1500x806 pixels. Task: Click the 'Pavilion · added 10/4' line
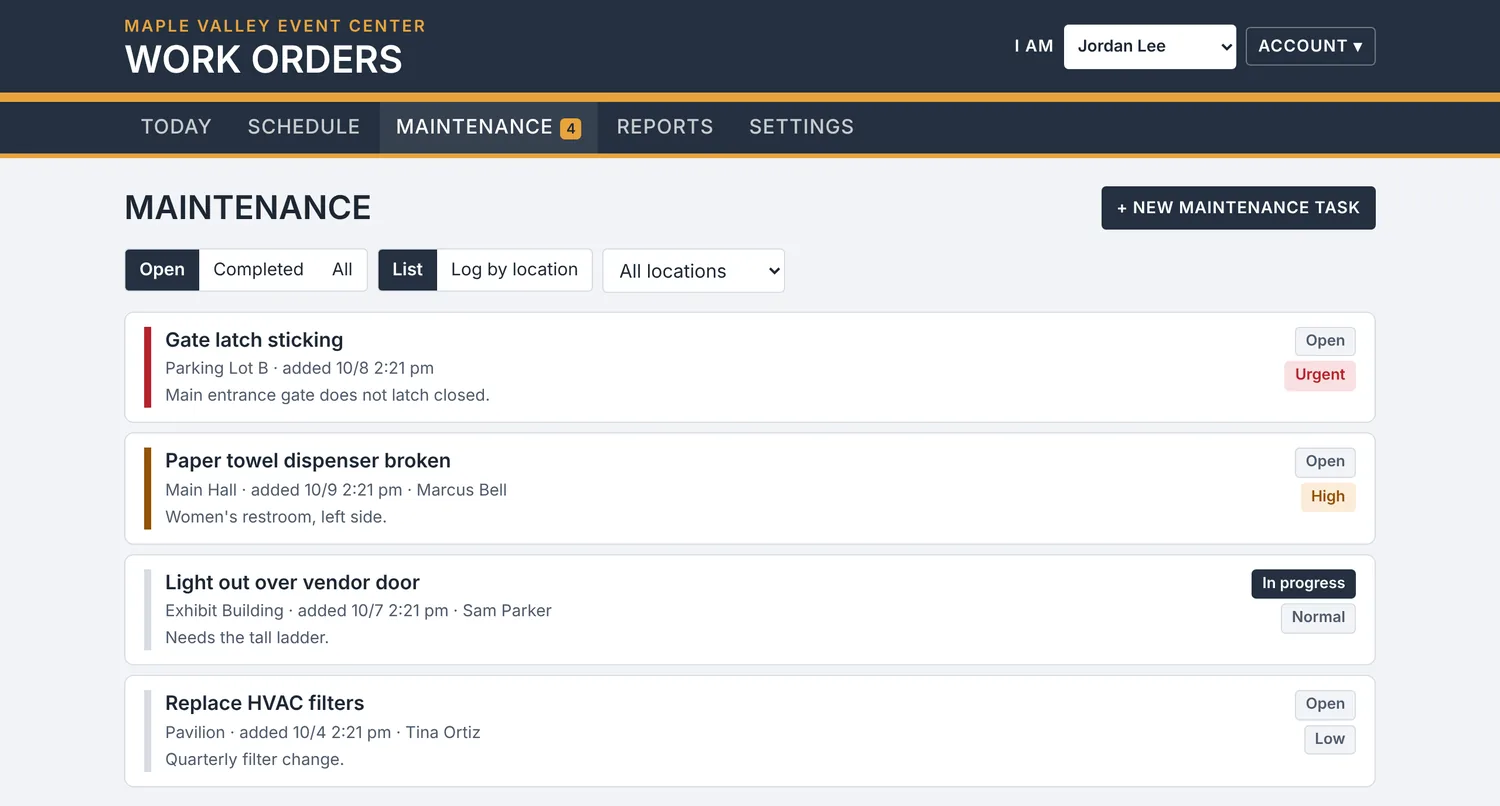pyautogui.click(x=323, y=733)
